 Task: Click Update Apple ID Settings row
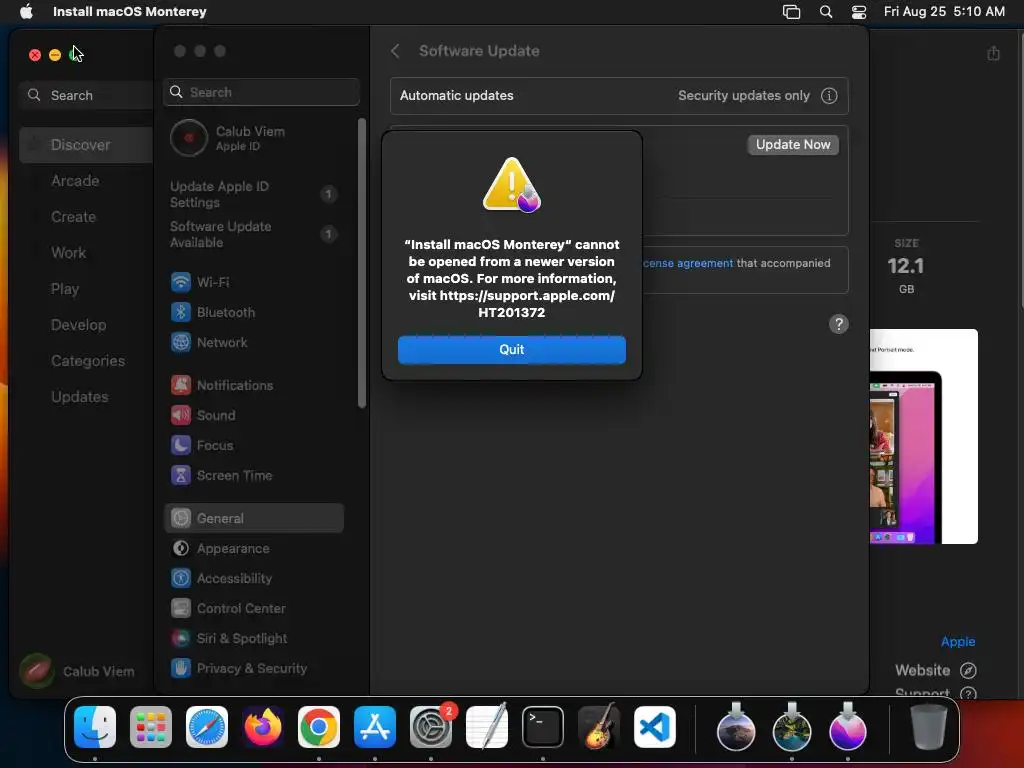(x=253, y=195)
